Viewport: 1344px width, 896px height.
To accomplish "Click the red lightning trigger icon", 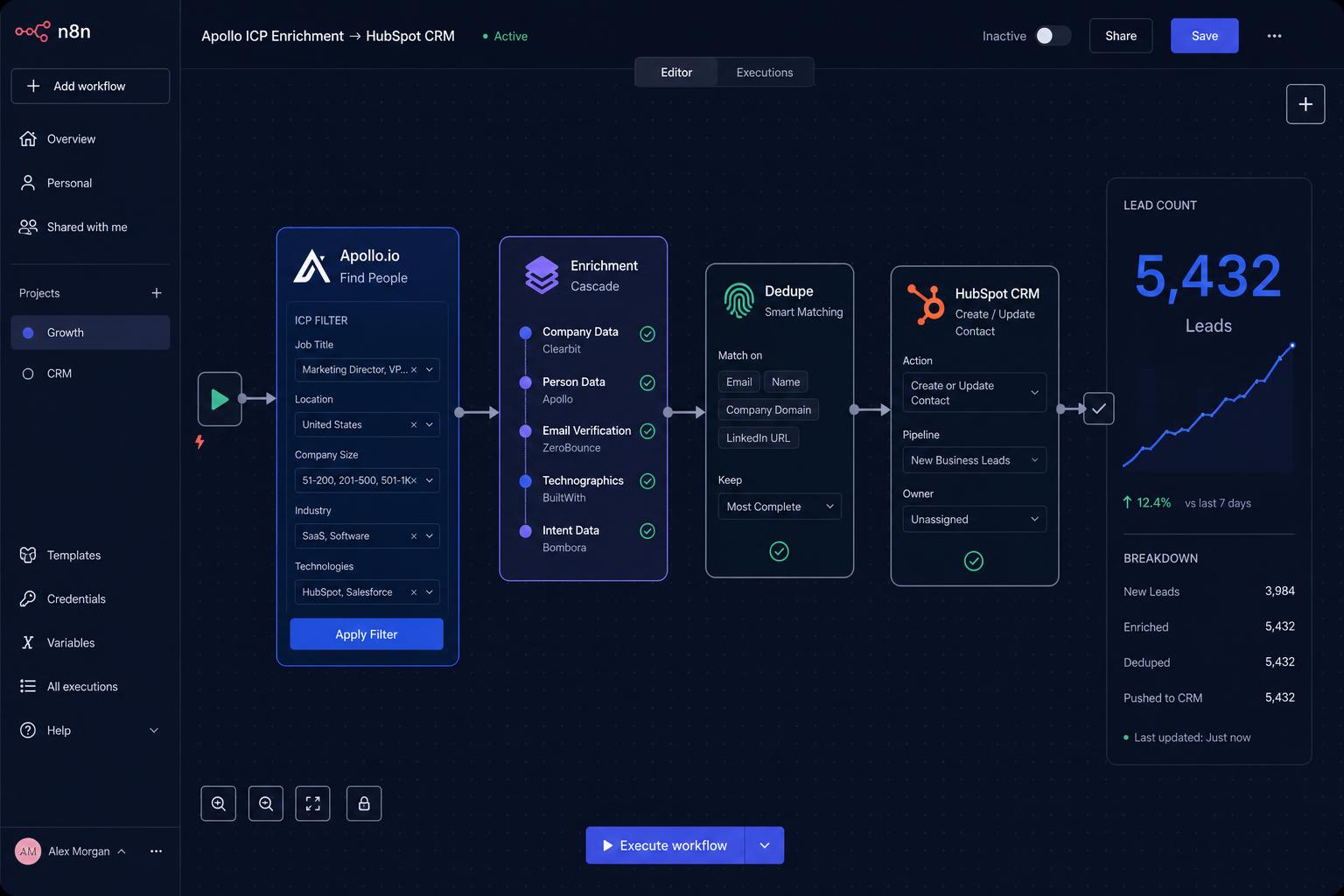I will point(199,442).
